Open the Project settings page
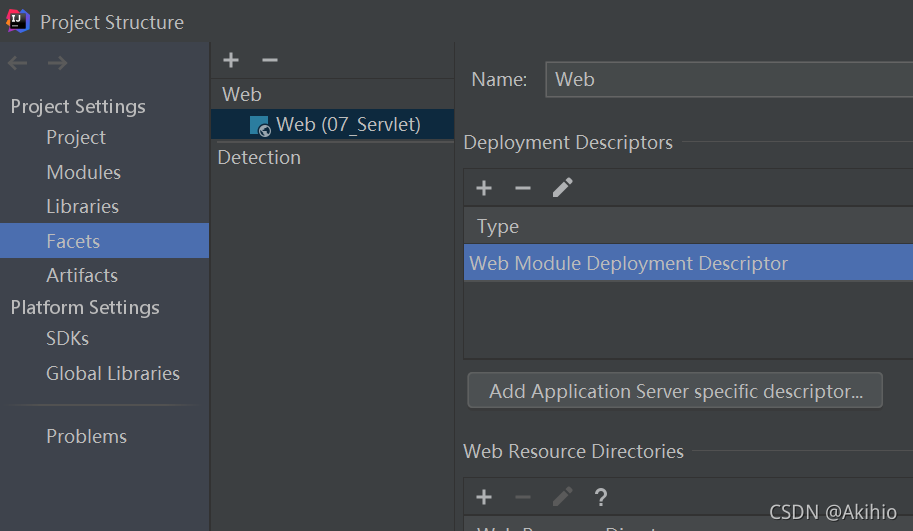This screenshot has height=531, width=913. 76,138
